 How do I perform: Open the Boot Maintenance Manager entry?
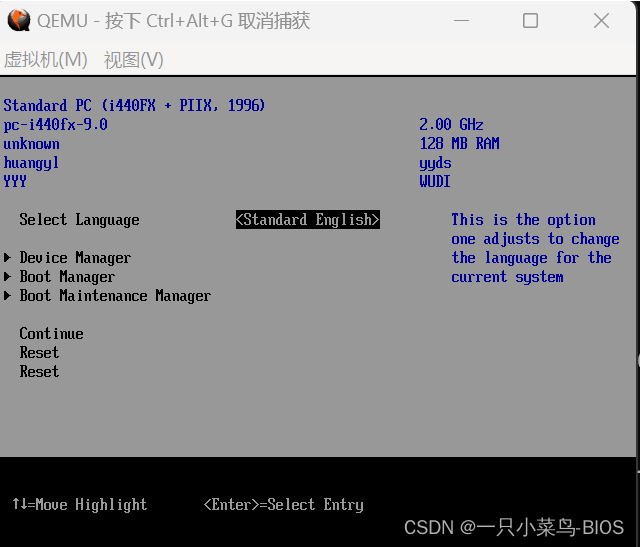tap(115, 296)
